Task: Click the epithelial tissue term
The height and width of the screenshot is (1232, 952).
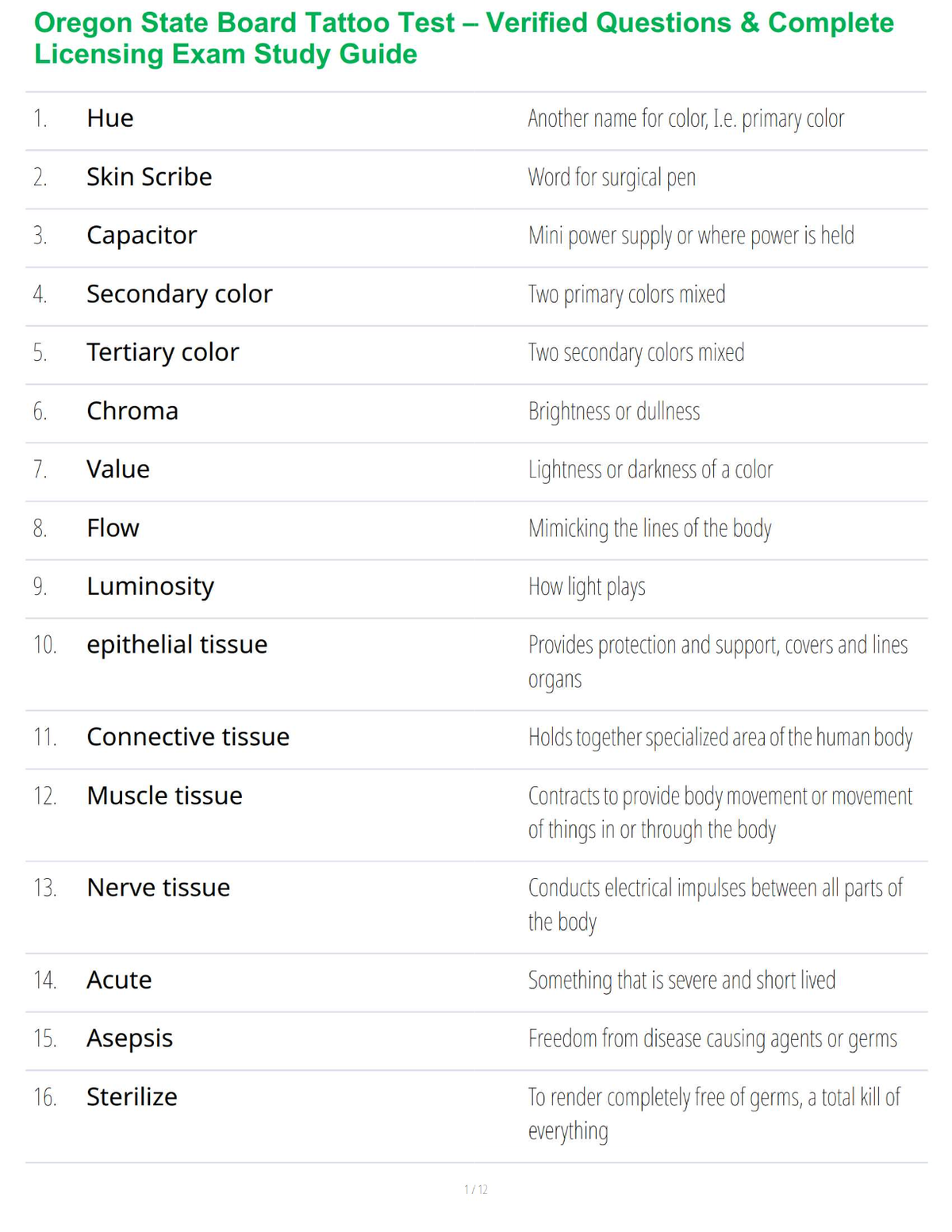Action: click(x=177, y=645)
